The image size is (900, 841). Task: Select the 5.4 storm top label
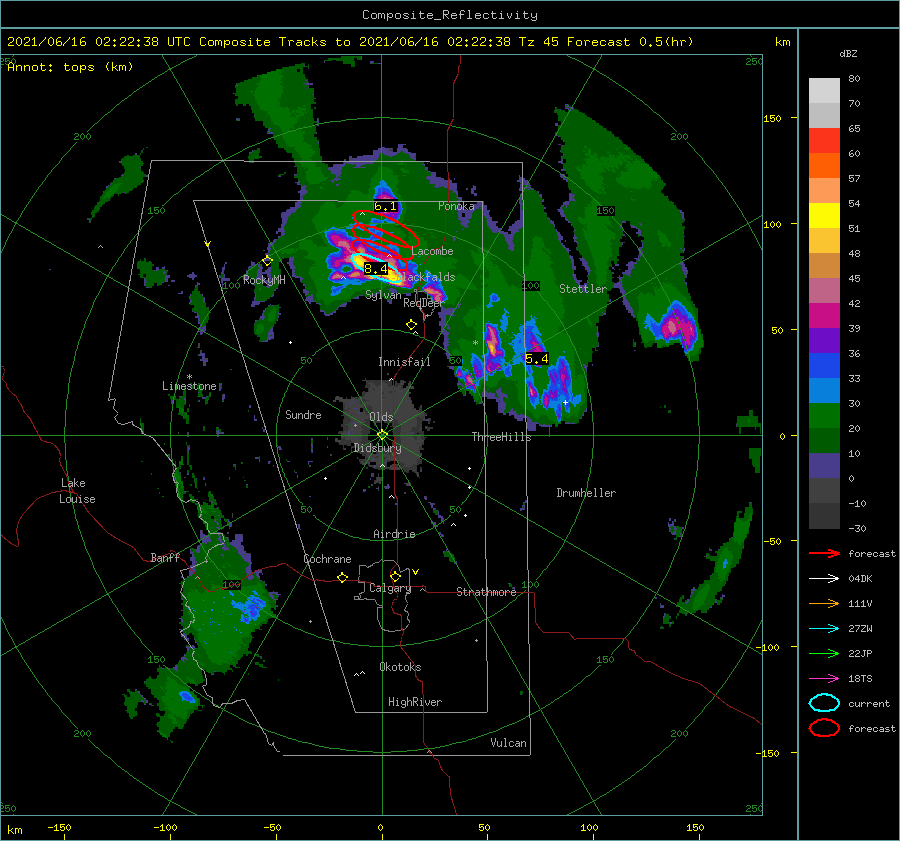click(x=537, y=359)
